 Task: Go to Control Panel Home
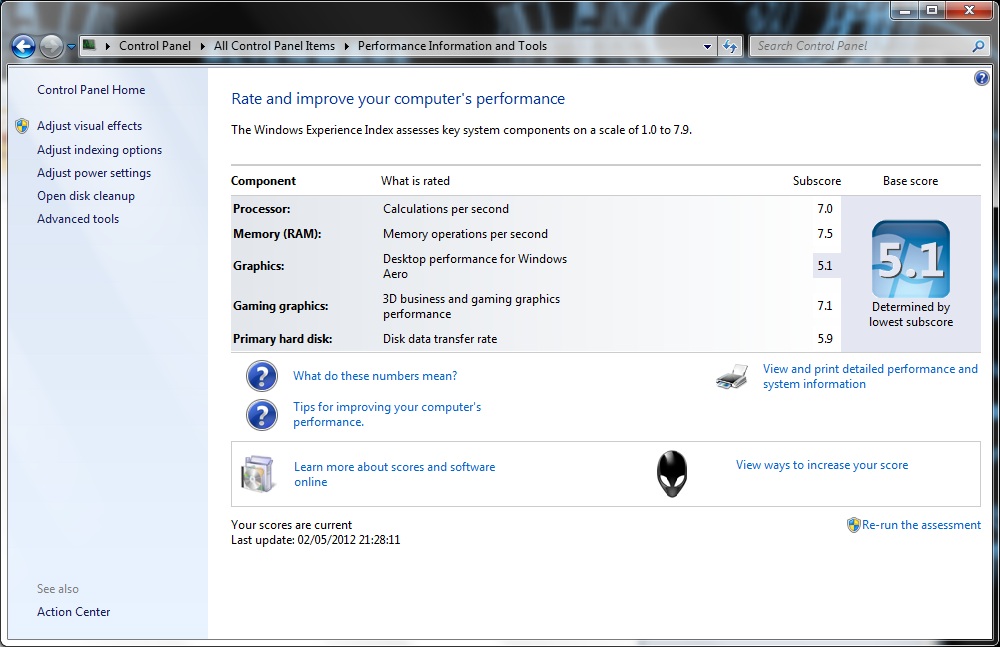click(91, 90)
